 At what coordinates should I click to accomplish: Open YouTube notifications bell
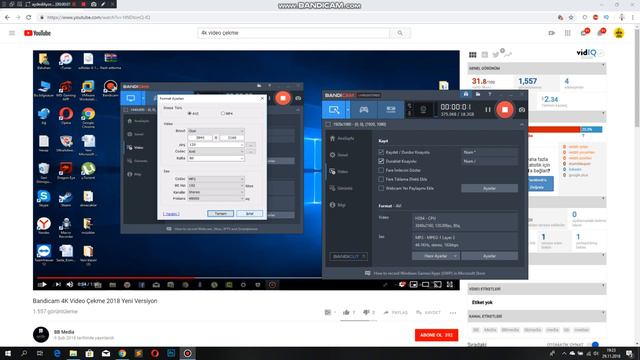(x=601, y=33)
